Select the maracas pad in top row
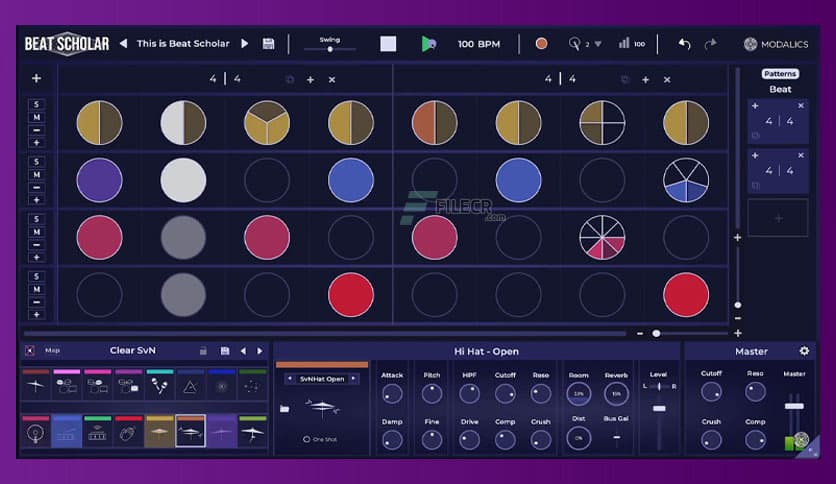This screenshot has height=484, width=836. tap(159, 385)
